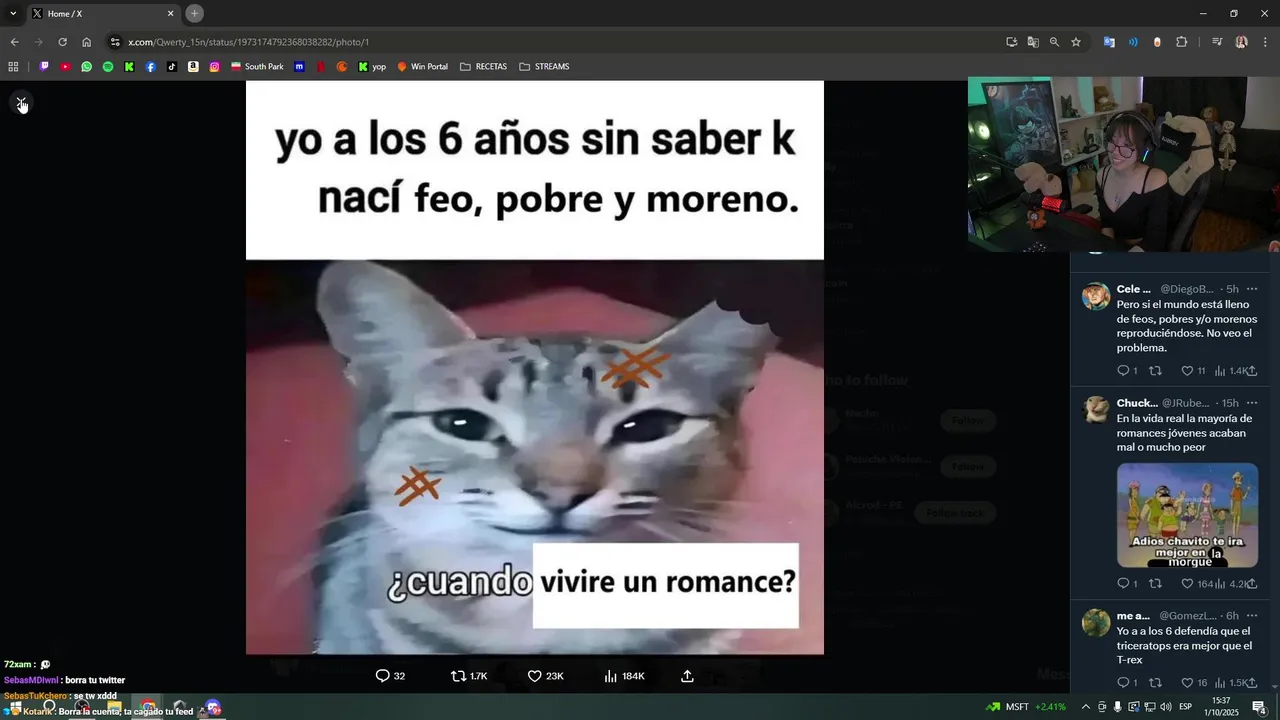Screen dimensions: 1280x720
Task: Open more options on Chuck's reply
Action: coord(1252,403)
